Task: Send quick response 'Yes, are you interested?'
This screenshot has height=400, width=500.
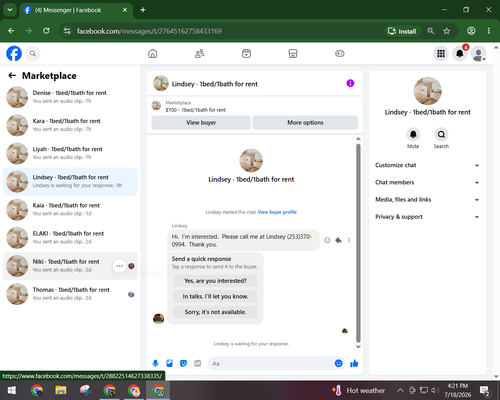Action: [215, 281]
